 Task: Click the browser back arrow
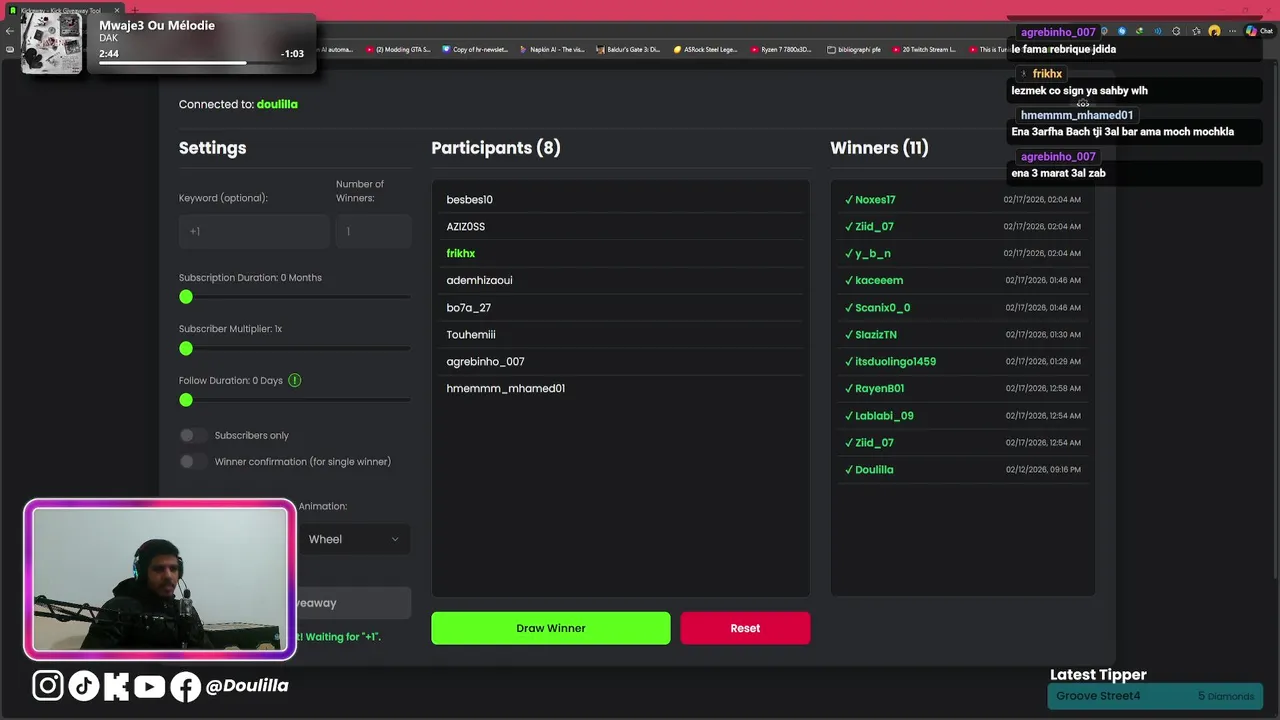coord(10,31)
